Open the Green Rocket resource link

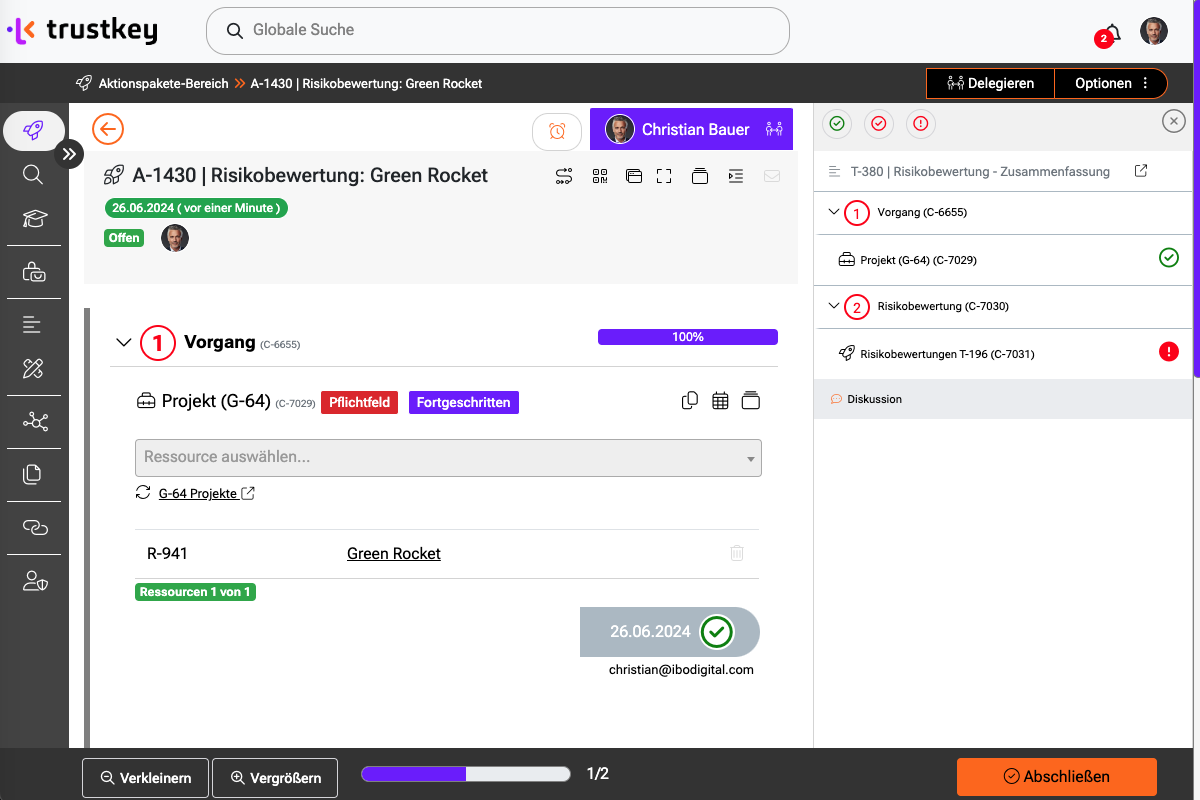pyautogui.click(x=394, y=553)
